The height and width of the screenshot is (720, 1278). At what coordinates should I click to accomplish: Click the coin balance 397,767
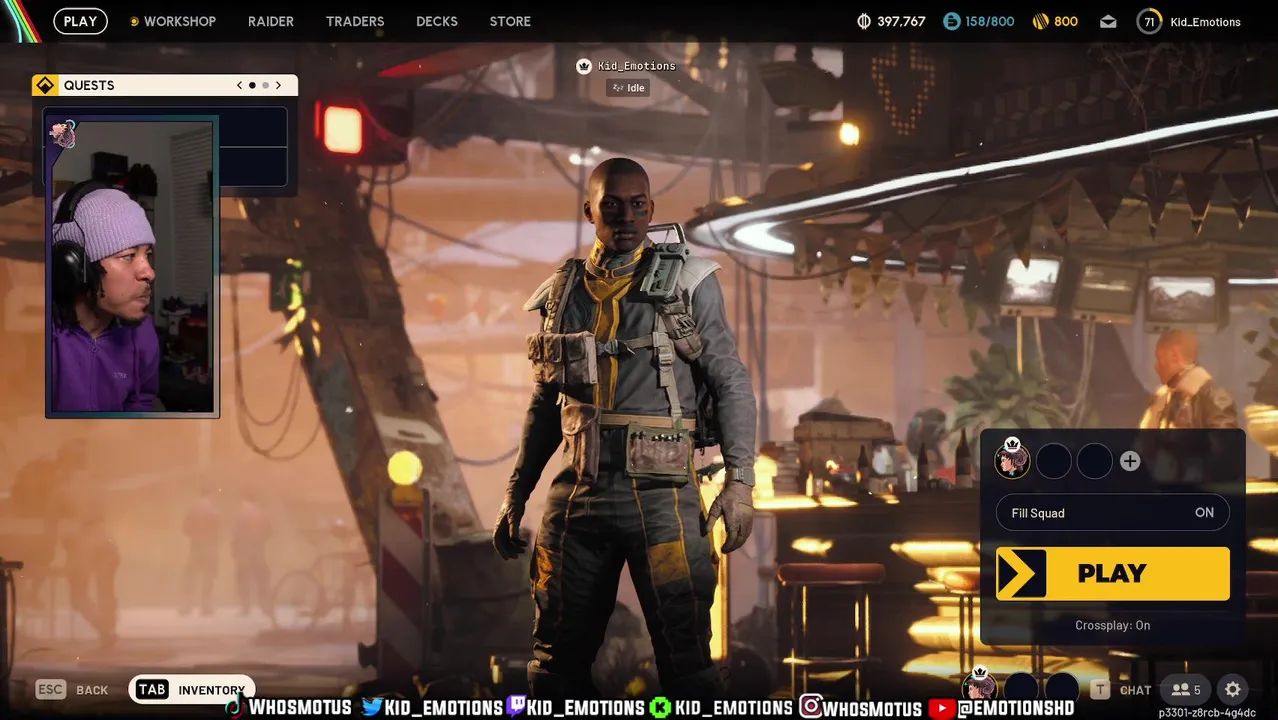point(891,21)
